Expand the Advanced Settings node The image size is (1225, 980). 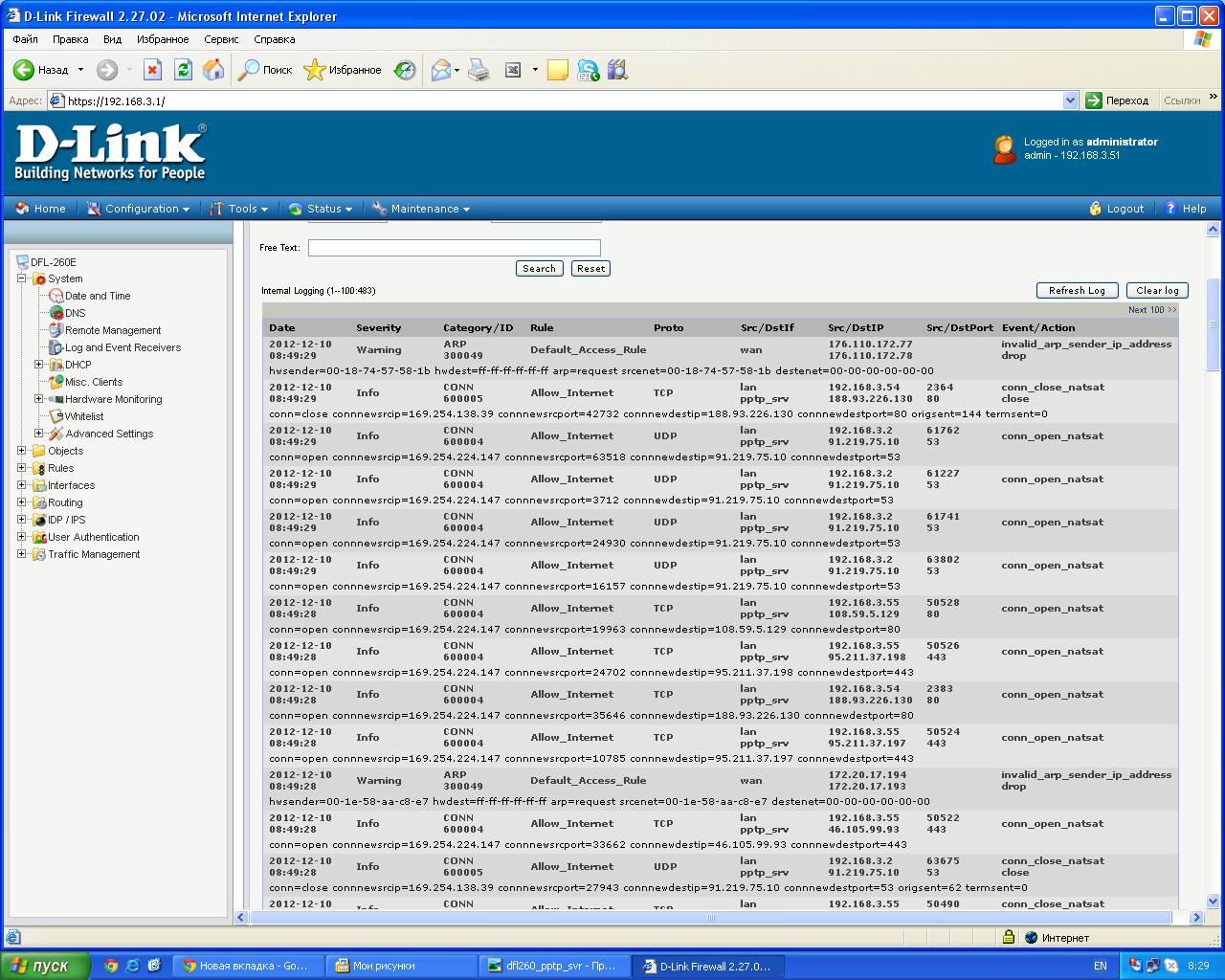pyautogui.click(x=38, y=434)
